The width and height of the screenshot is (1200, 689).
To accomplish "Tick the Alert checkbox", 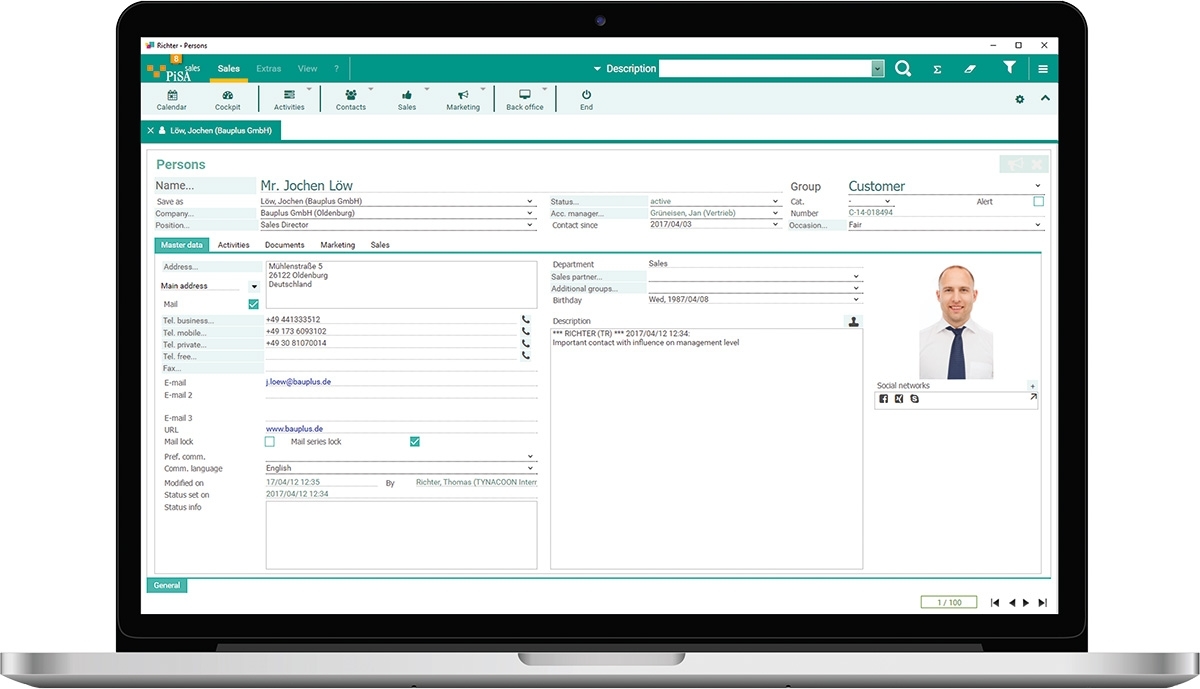I will pyautogui.click(x=1038, y=201).
